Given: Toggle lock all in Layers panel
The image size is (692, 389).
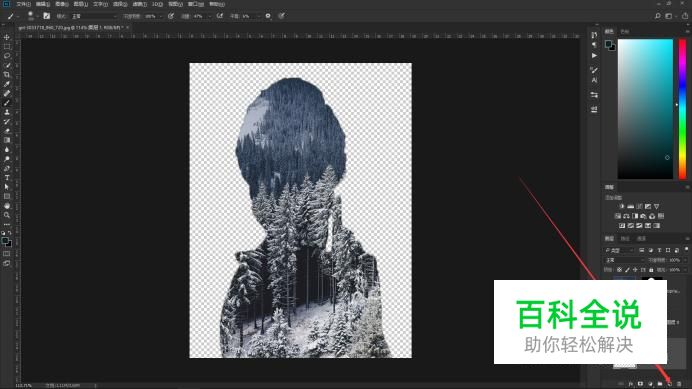Looking at the screenshot, I should [x=651, y=269].
